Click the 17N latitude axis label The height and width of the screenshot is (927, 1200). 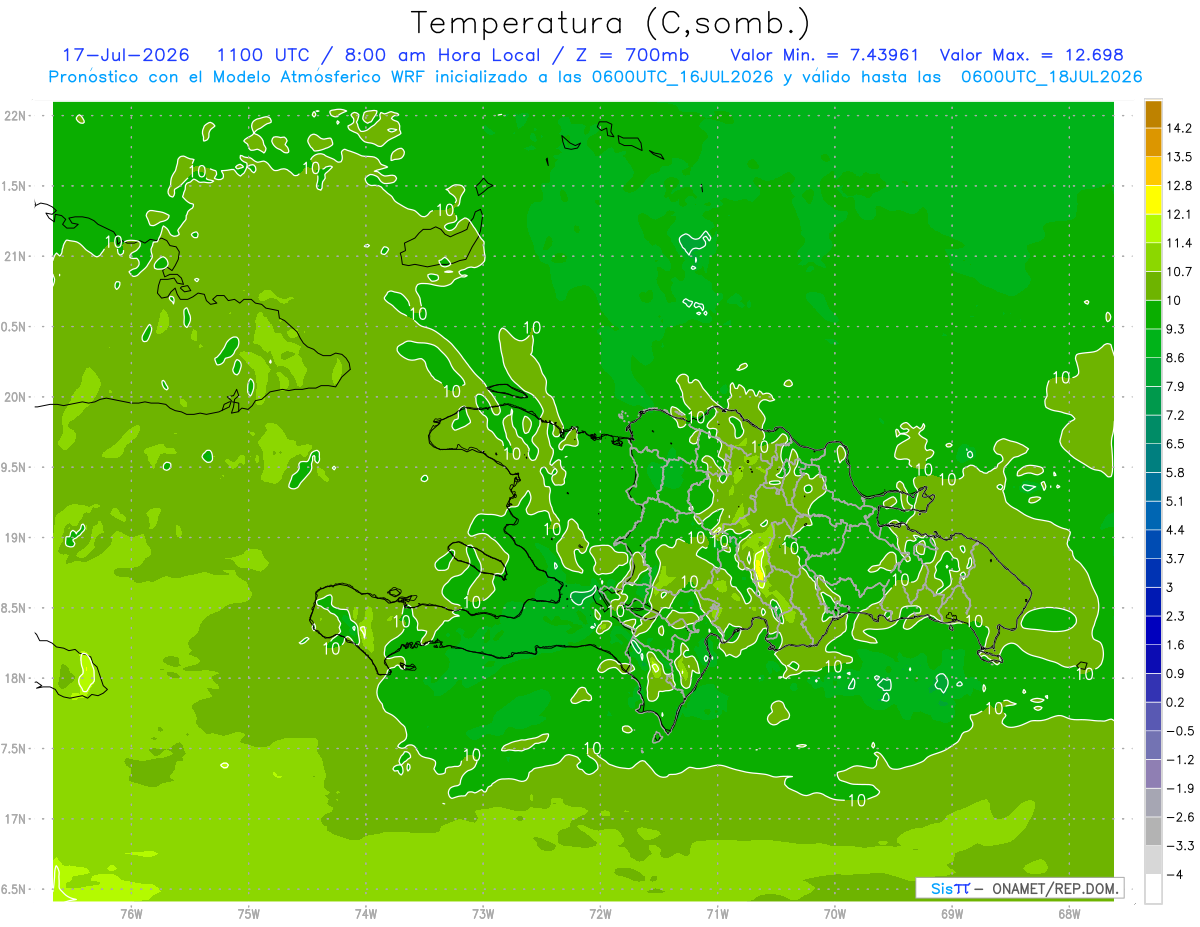(16, 819)
